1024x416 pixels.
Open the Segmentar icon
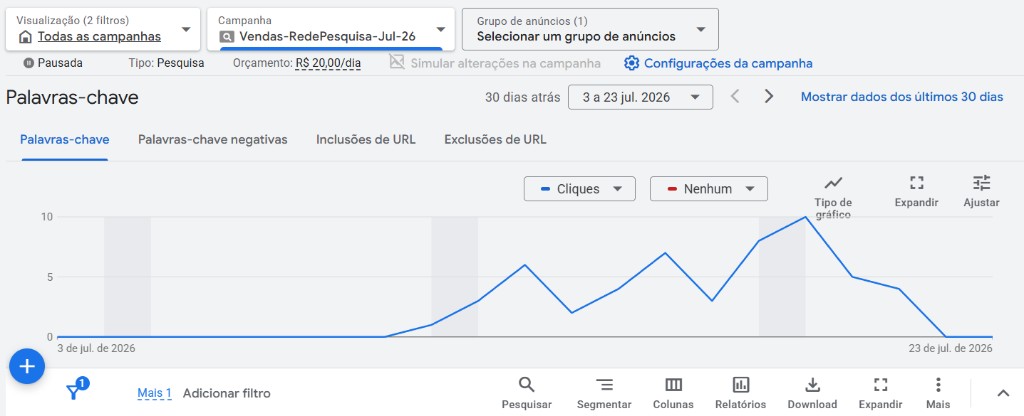[604, 384]
